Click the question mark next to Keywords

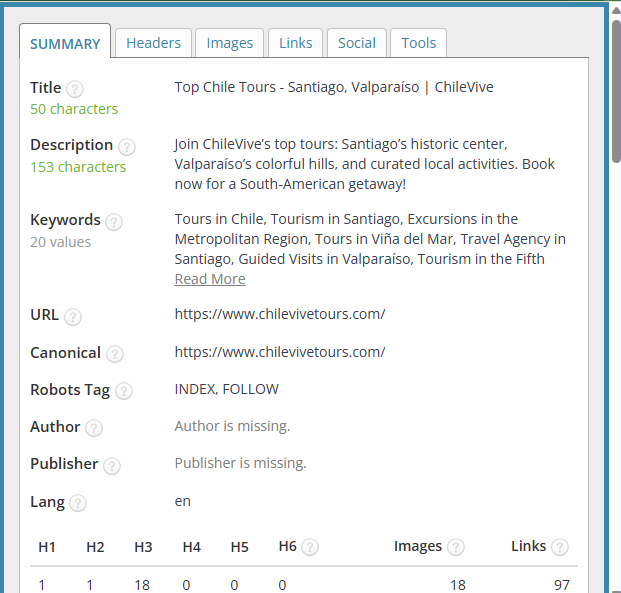click(x=114, y=222)
